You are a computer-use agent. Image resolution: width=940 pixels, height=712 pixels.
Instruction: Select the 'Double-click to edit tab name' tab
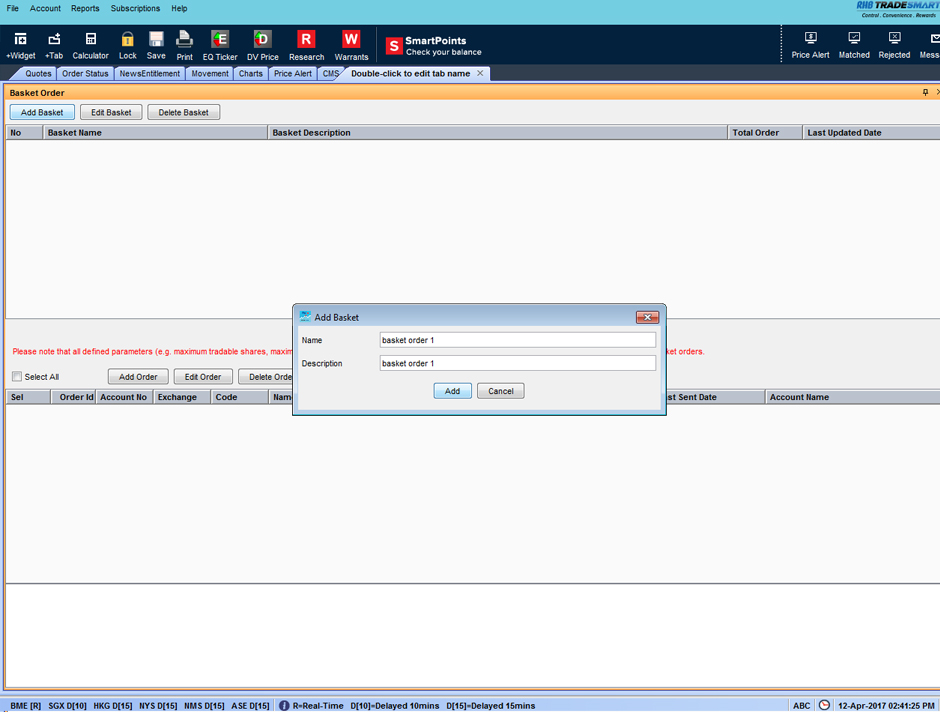pyautogui.click(x=411, y=74)
